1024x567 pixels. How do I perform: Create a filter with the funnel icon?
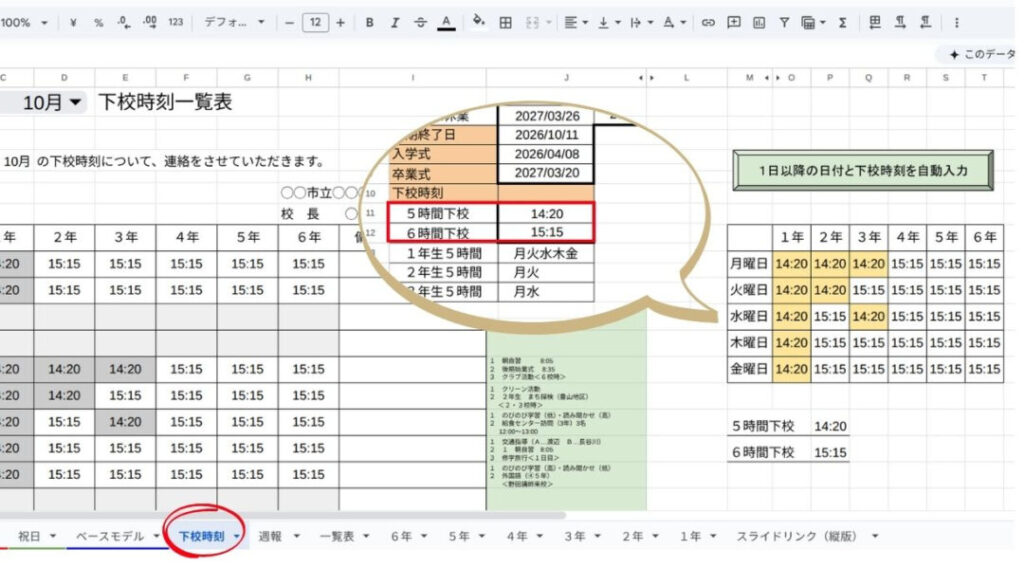pos(784,22)
